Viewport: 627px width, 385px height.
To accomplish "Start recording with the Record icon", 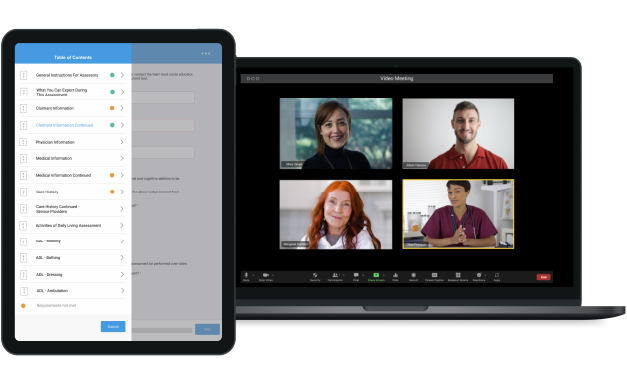I will pos(413,277).
